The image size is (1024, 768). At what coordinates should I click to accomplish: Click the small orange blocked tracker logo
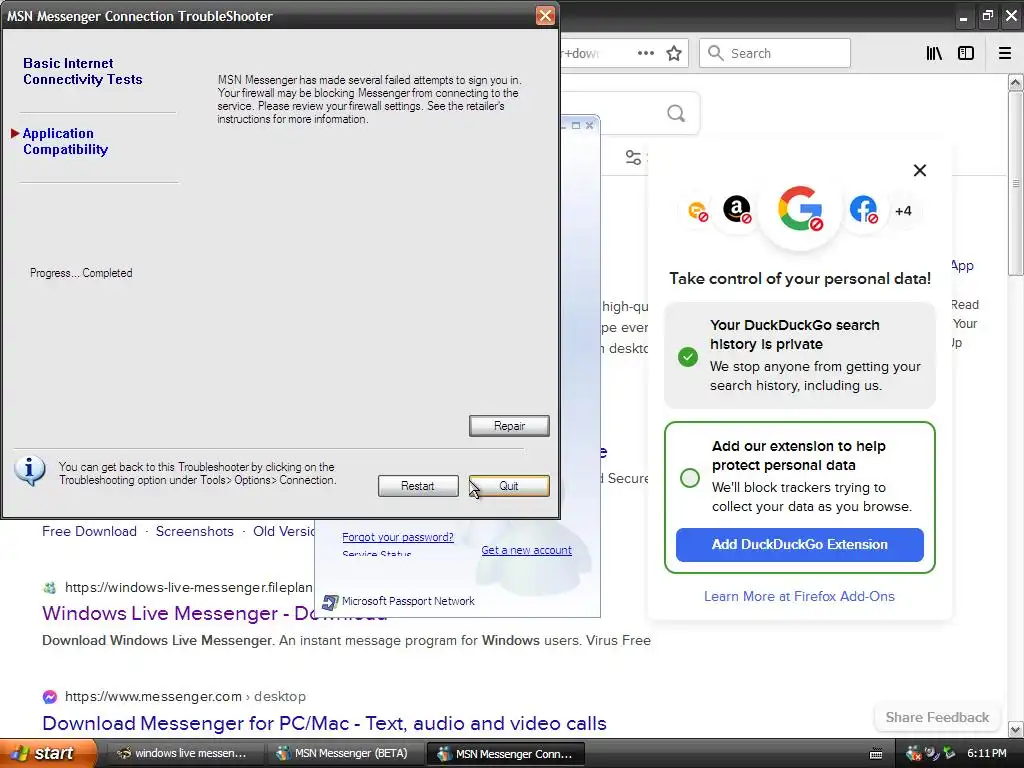pyautogui.click(x=697, y=211)
